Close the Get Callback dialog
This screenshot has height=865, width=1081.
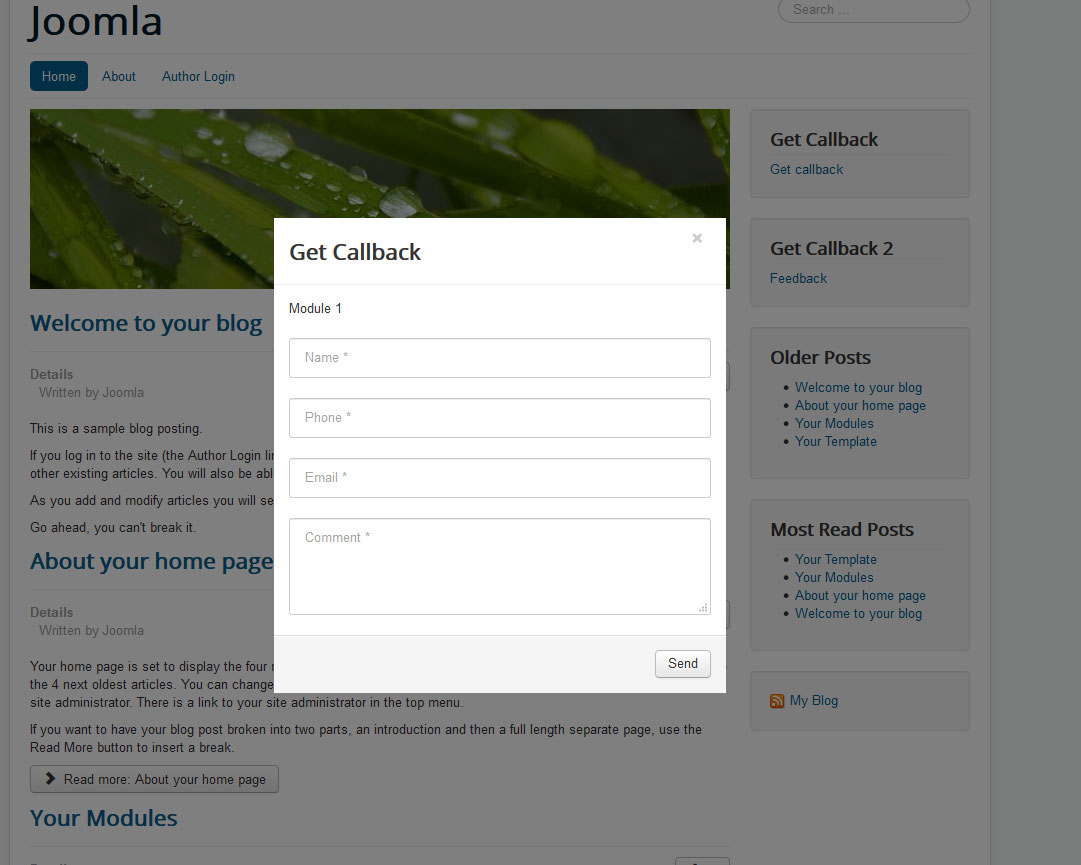coord(697,238)
